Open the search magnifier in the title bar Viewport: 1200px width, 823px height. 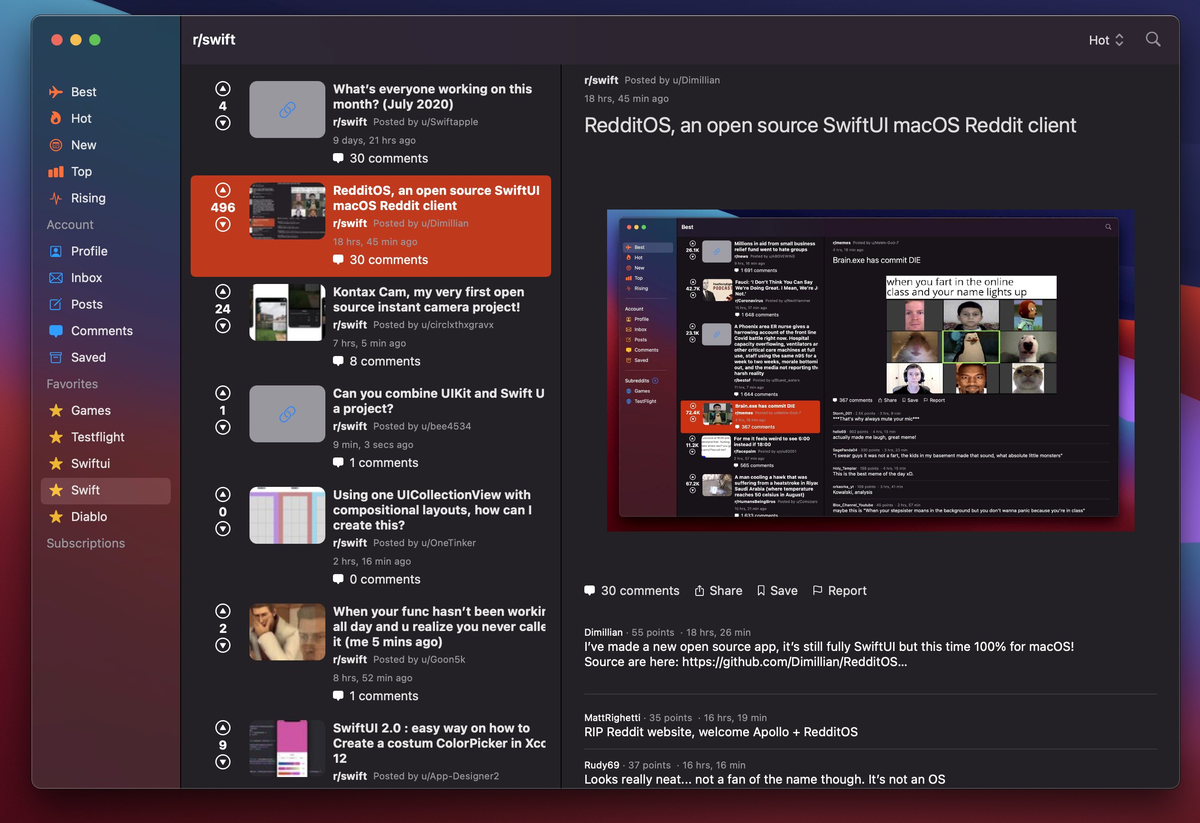click(x=1153, y=40)
